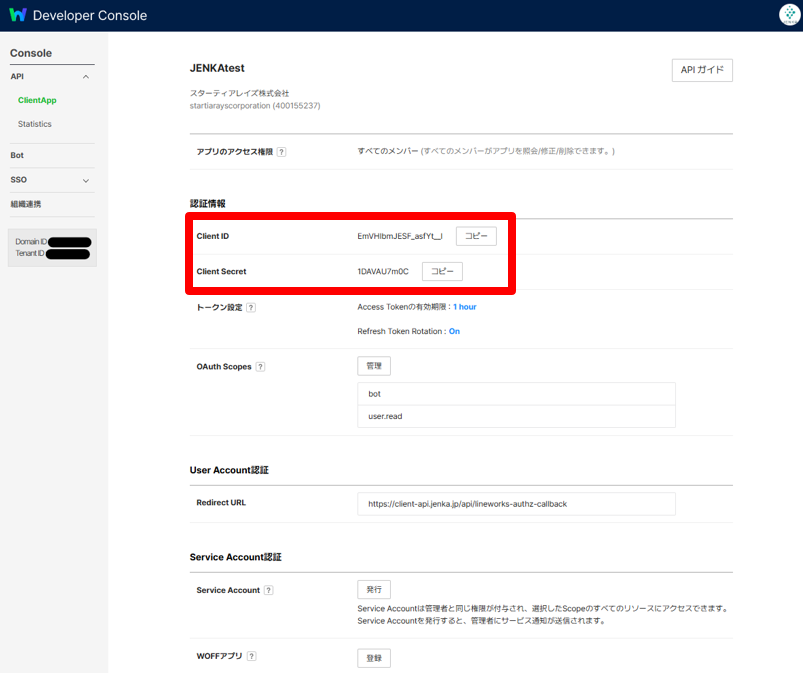Collapse the API section in sidebar
Viewport: 803px width, 673px height.
[86, 77]
